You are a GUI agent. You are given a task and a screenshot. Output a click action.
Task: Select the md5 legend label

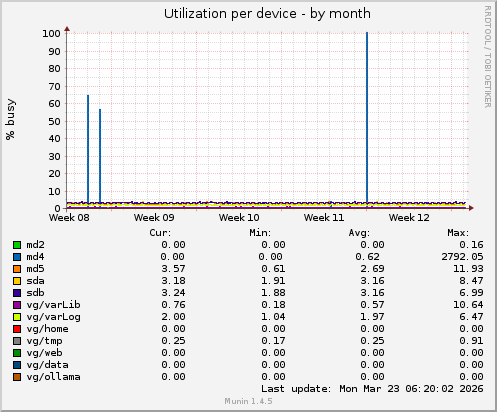coord(35,269)
